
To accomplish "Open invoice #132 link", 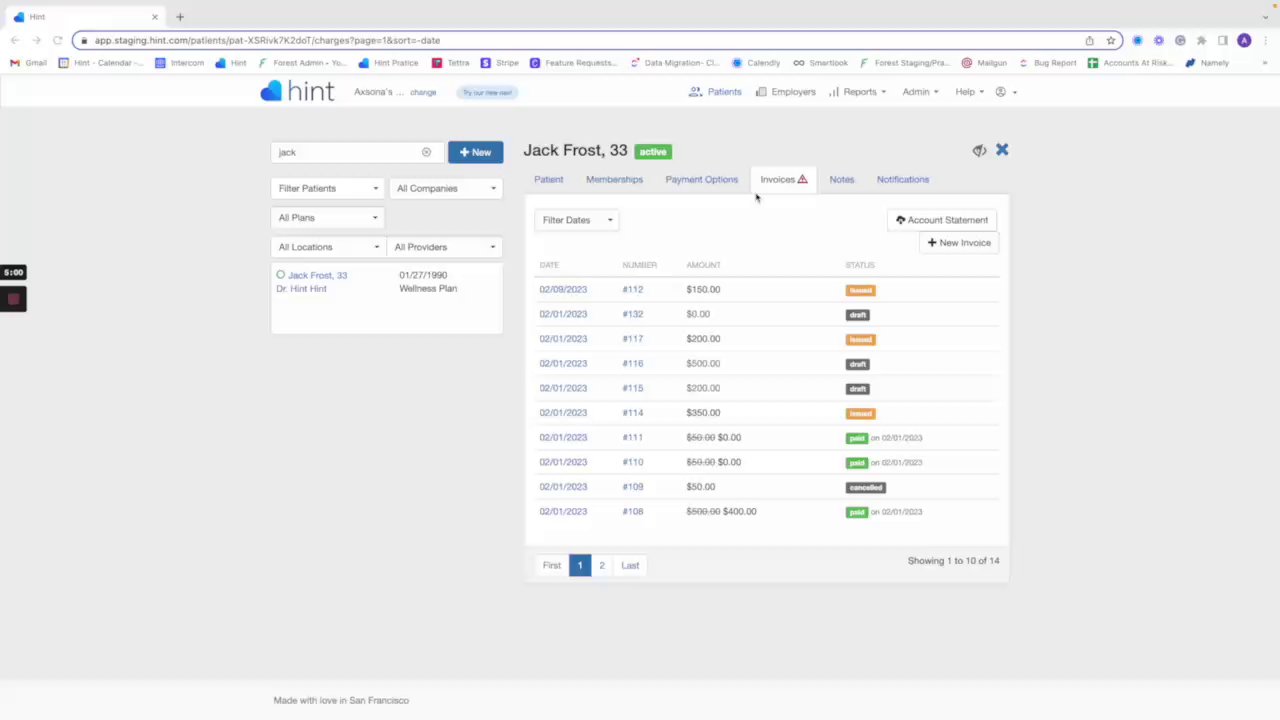I will click(633, 314).
